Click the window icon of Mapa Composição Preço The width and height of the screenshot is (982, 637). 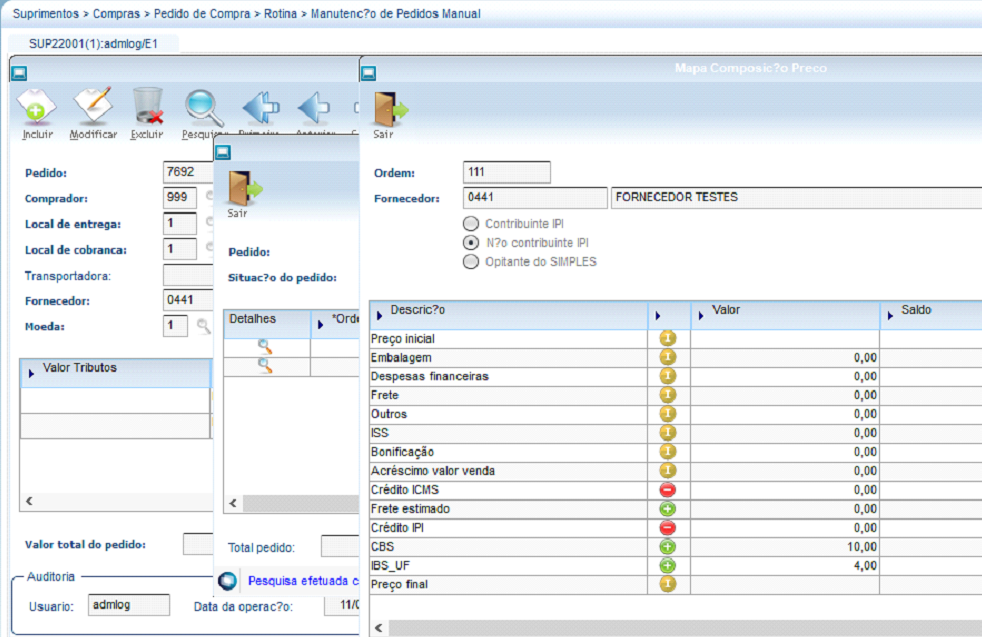[368, 73]
